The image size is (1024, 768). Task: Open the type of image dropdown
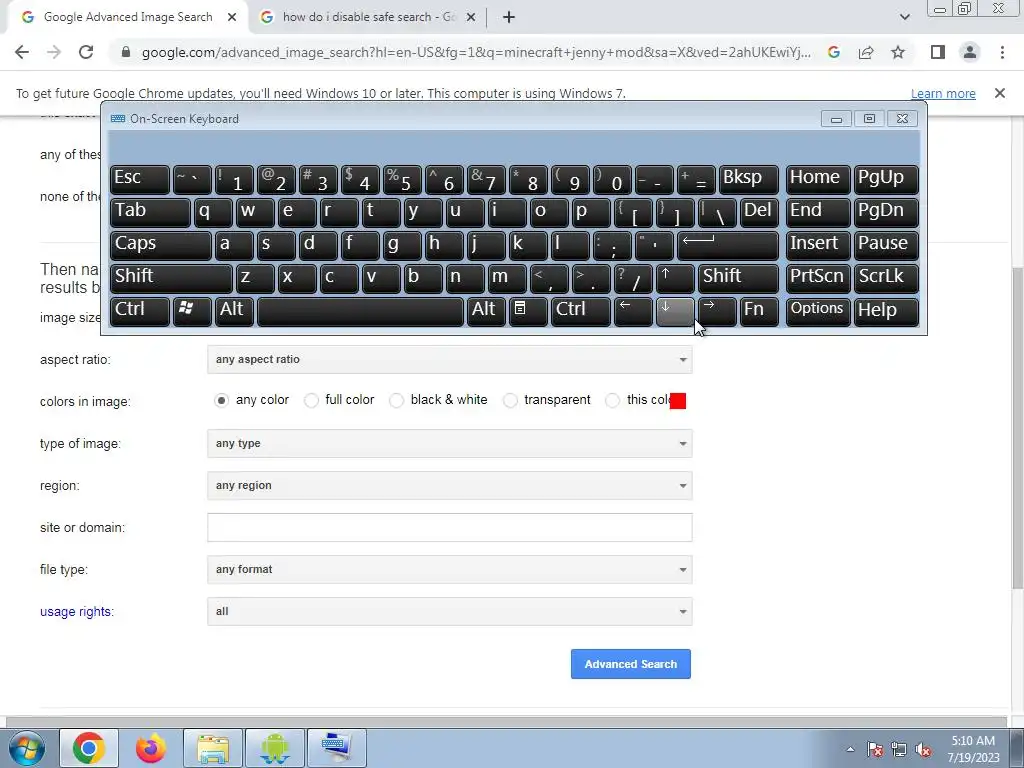coord(449,443)
